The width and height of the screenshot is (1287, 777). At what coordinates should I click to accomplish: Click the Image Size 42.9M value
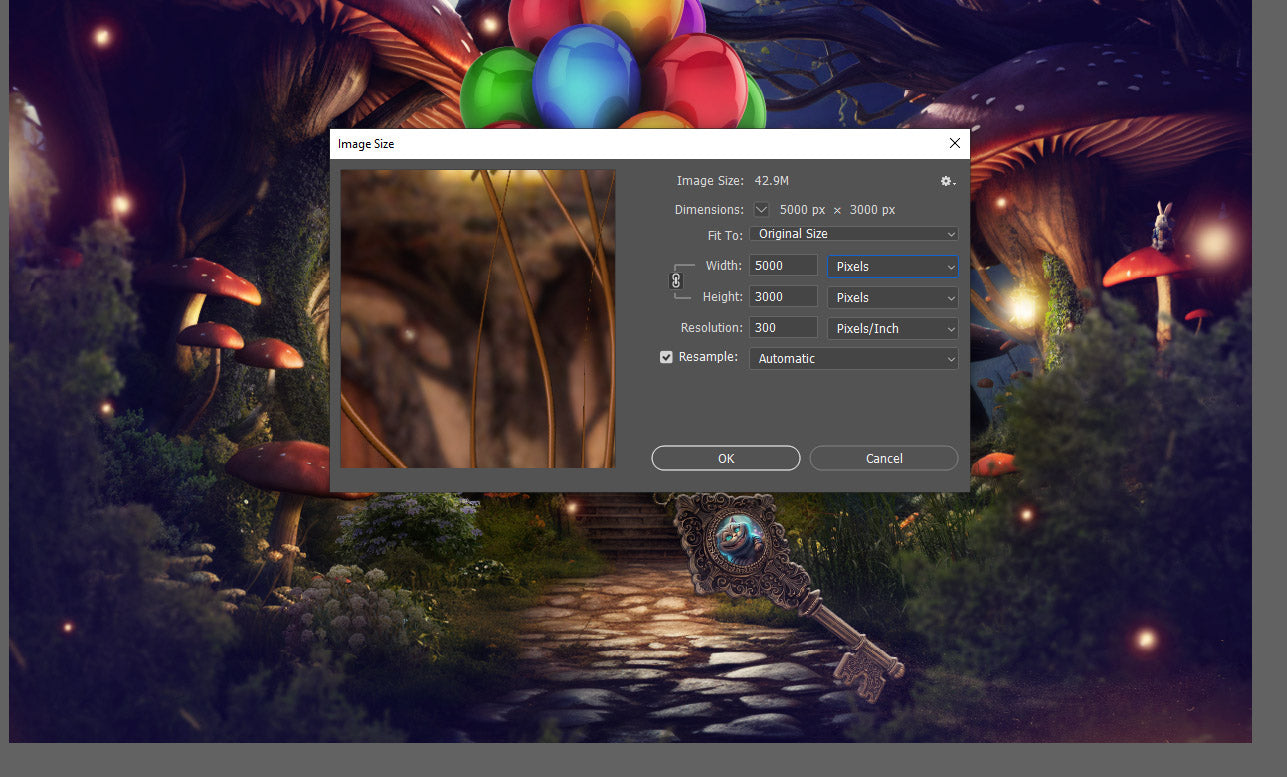pyautogui.click(x=772, y=181)
